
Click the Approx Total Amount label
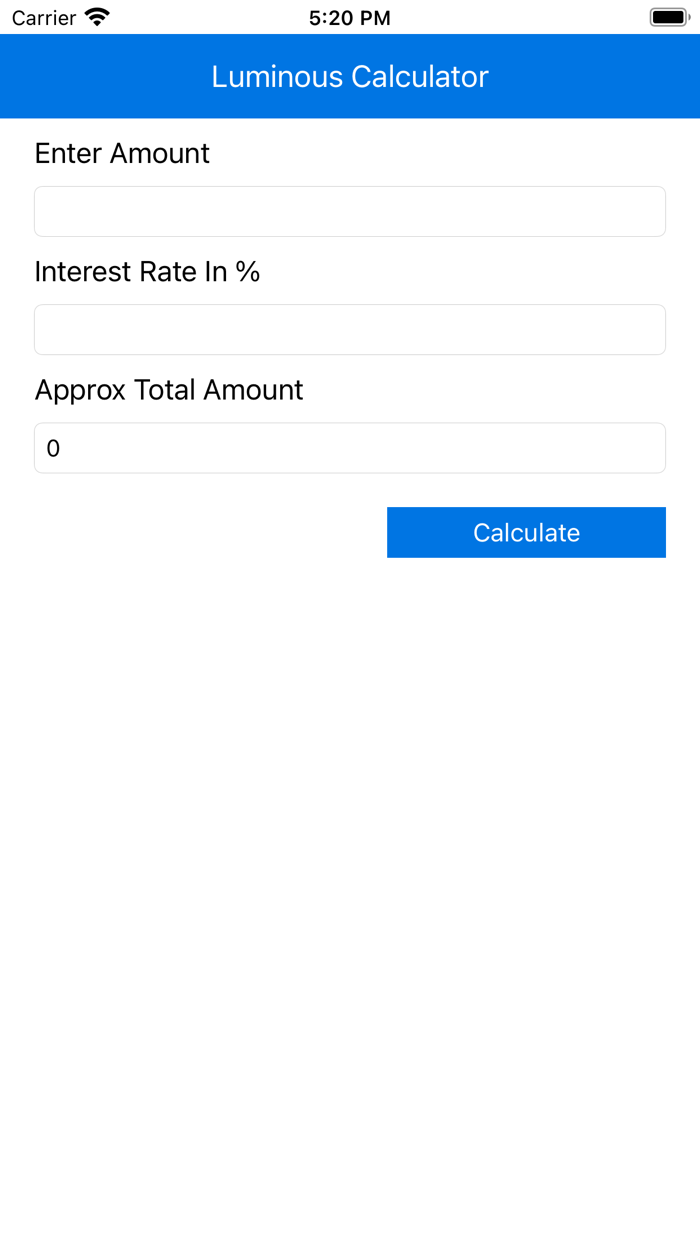(169, 389)
